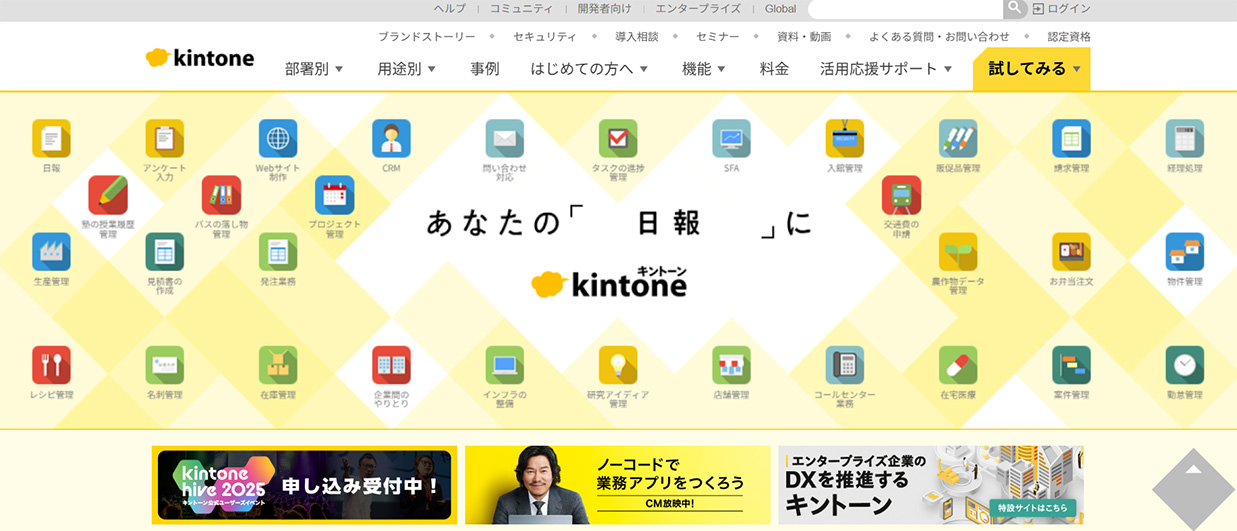Open the アンケート入力 clipboard icon
The image size is (1237, 531).
(x=165, y=138)
